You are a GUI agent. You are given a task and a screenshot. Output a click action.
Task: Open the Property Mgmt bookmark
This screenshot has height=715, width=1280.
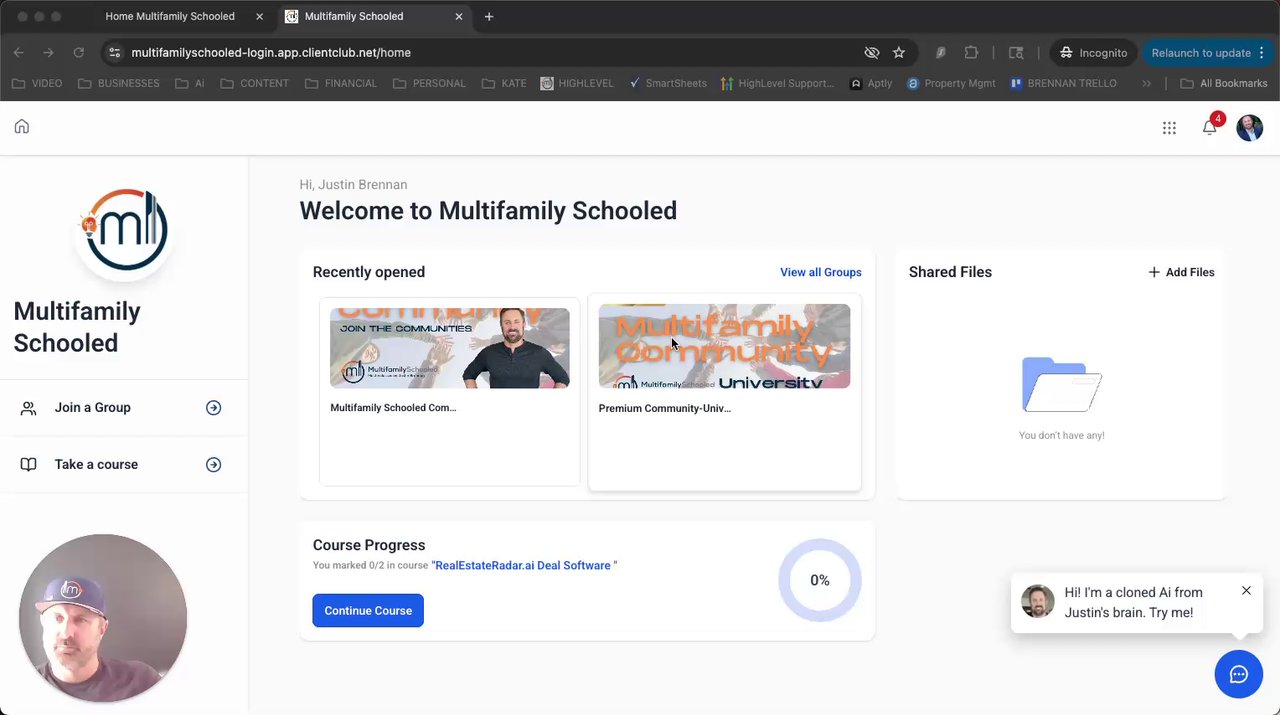[x=951, y=83]
